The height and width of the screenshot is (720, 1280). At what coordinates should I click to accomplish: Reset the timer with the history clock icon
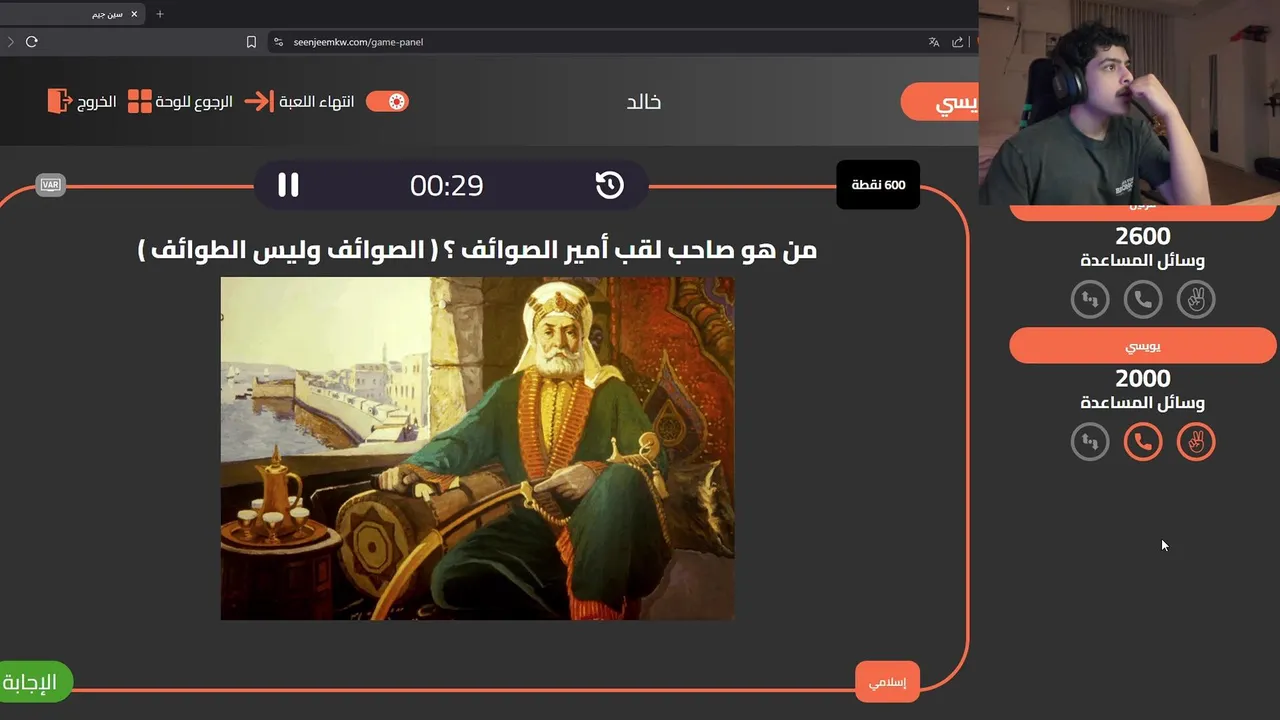pos(609,185)
